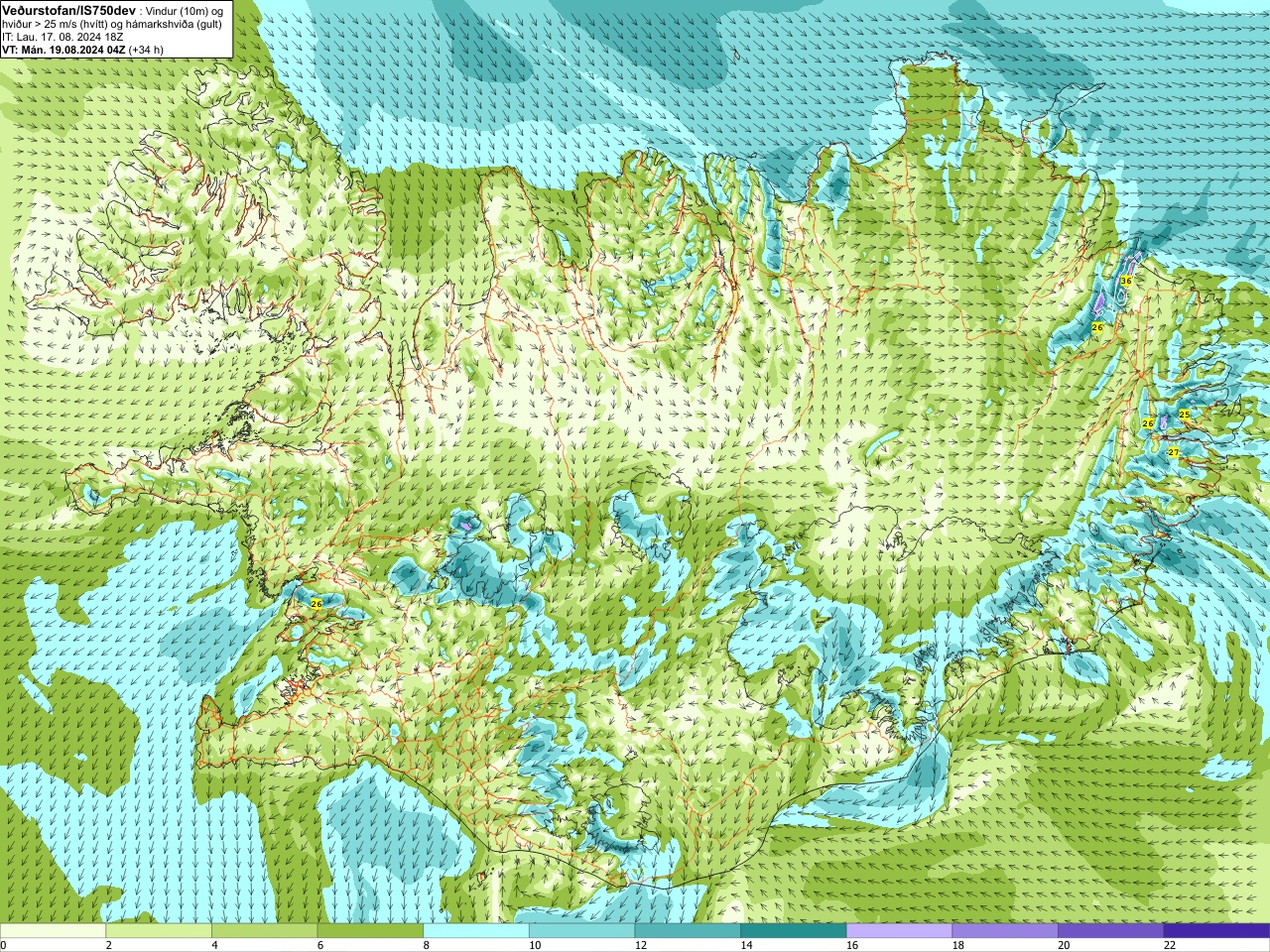Click the 18–20 m/s purple swatch
This screenshot has height=952, width=1270.
coord(1005,931)
